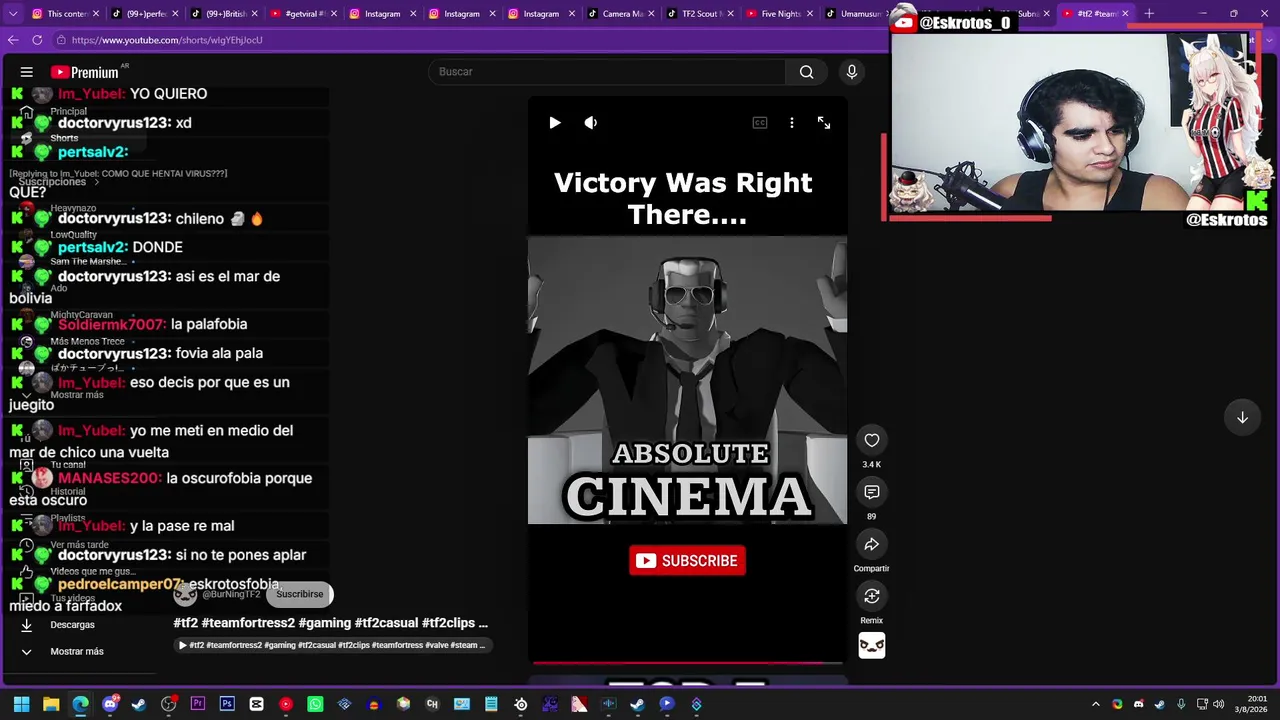Screen dimensions: 1280x720
Task: Click chat username Soldiermk7007
Action: tap(112, 324)
